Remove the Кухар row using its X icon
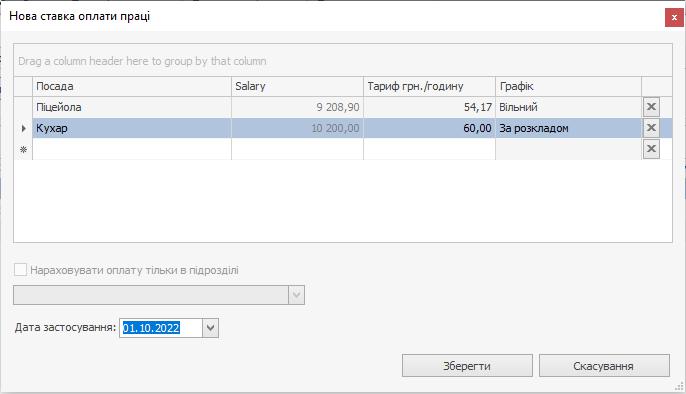The height and width of the screenshot is (394, 686). 651,128
